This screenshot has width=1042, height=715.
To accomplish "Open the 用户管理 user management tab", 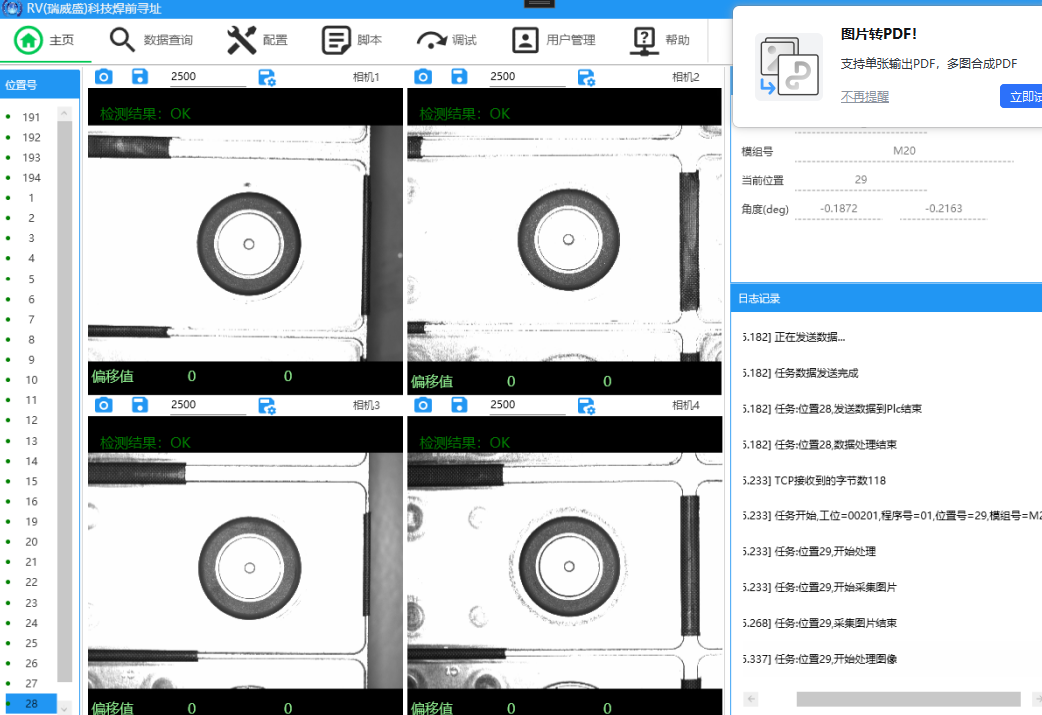I will 554,40.
